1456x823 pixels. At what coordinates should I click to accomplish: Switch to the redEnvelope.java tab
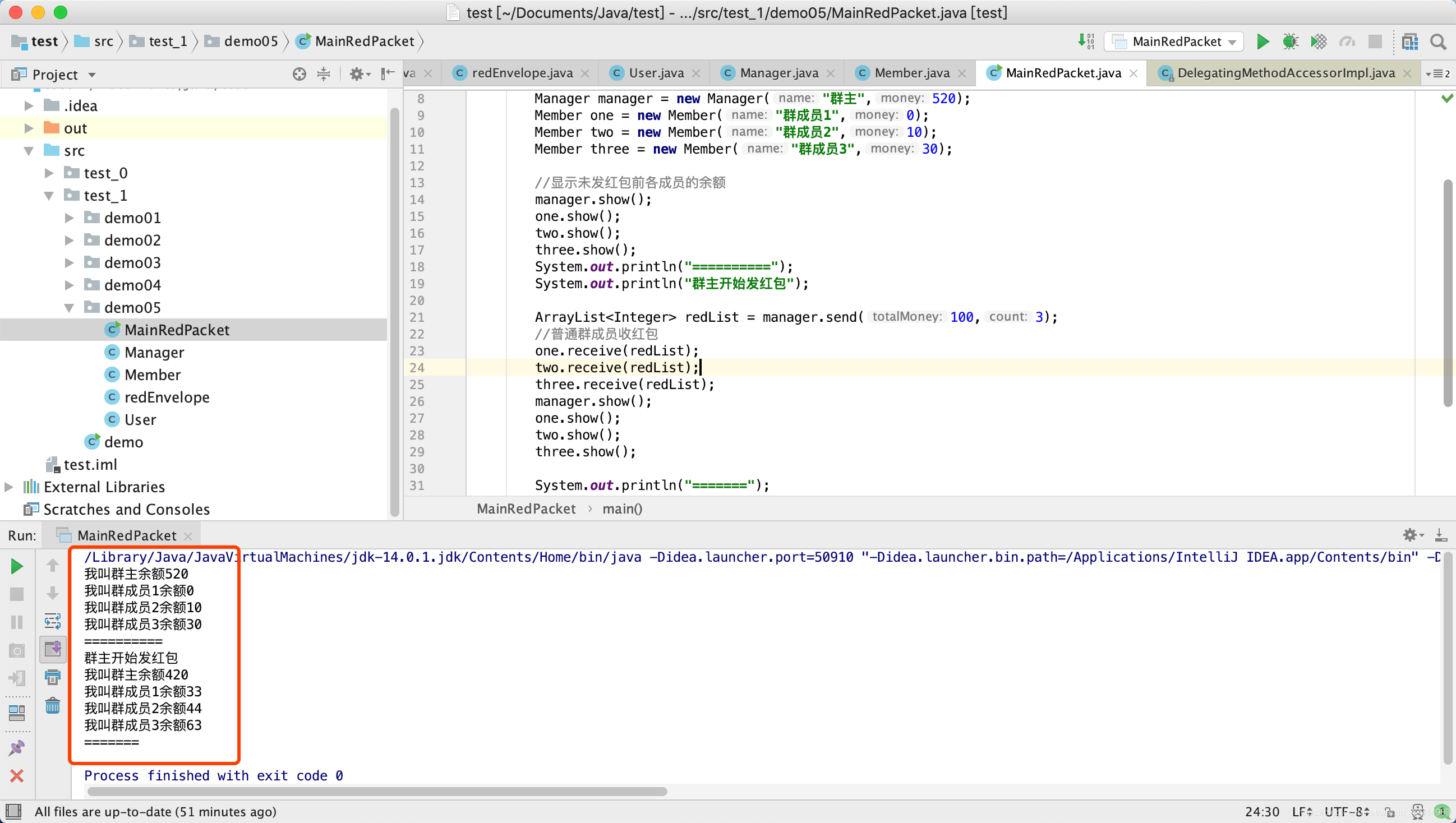tap(522, 73)
